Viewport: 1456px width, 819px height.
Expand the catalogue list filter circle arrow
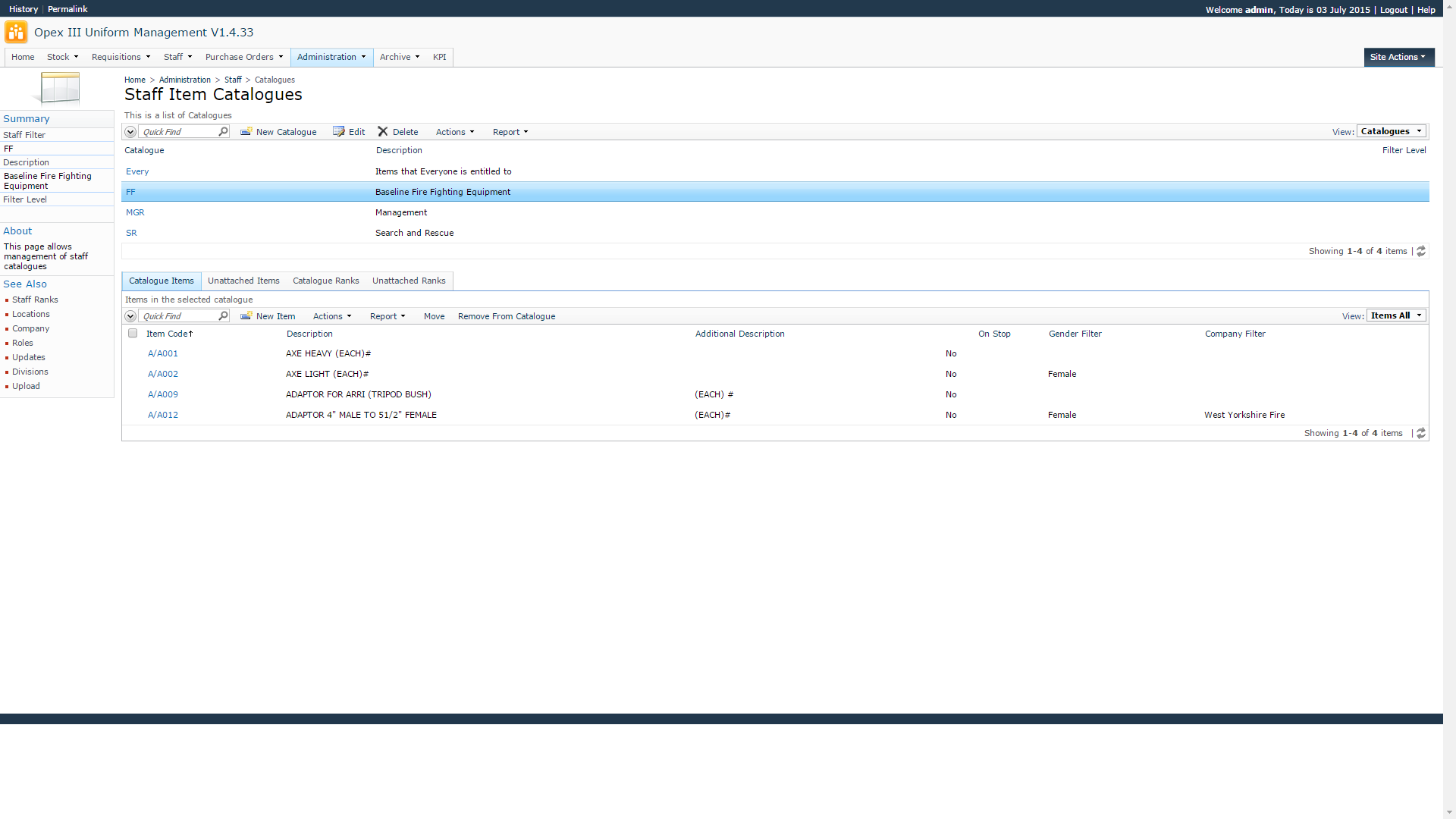pyautogui.click(x=130, y=131)
